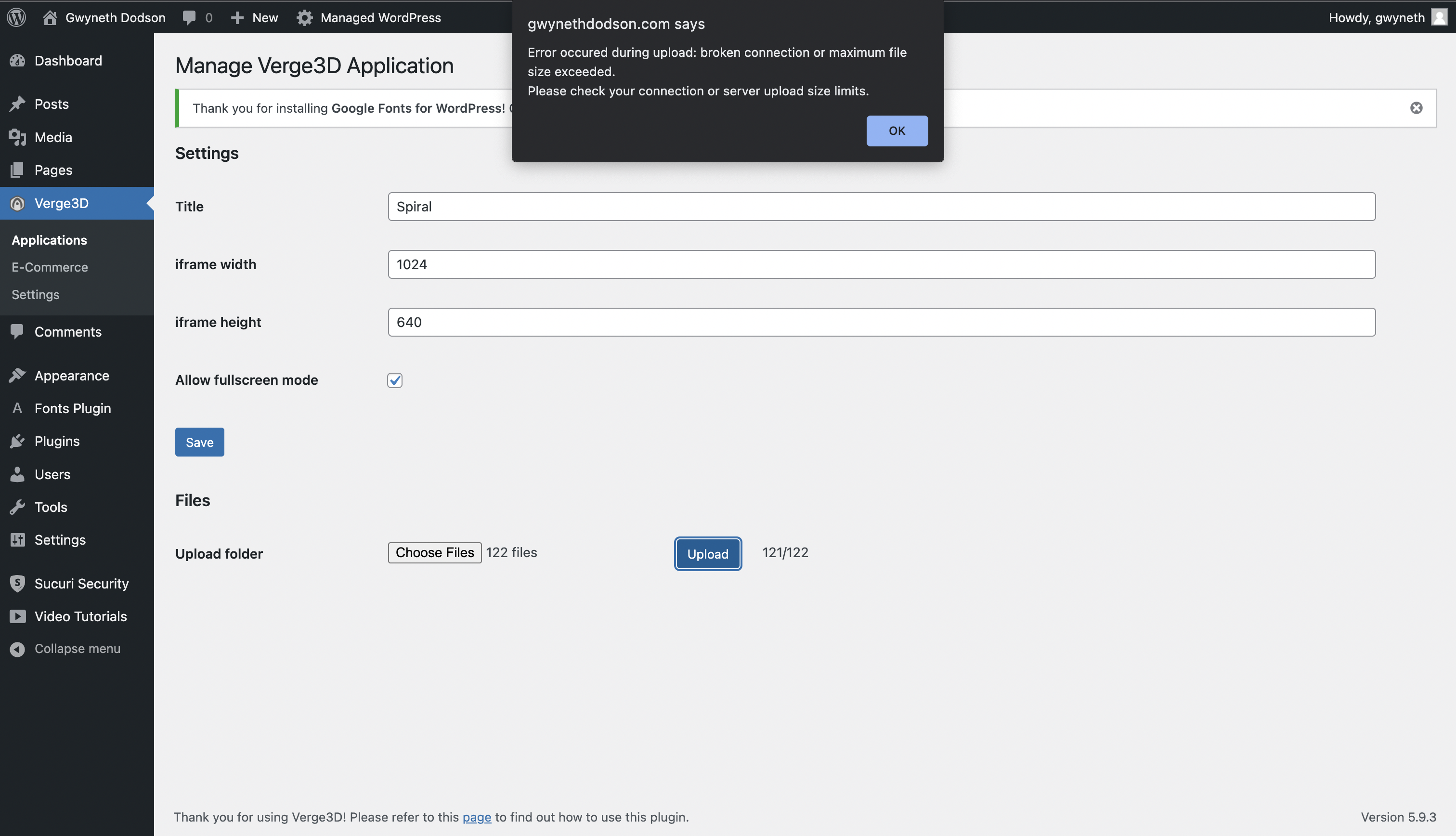Click the iframe height input field
Viewport: 1456px width, 836px height.
coord(882,322)
